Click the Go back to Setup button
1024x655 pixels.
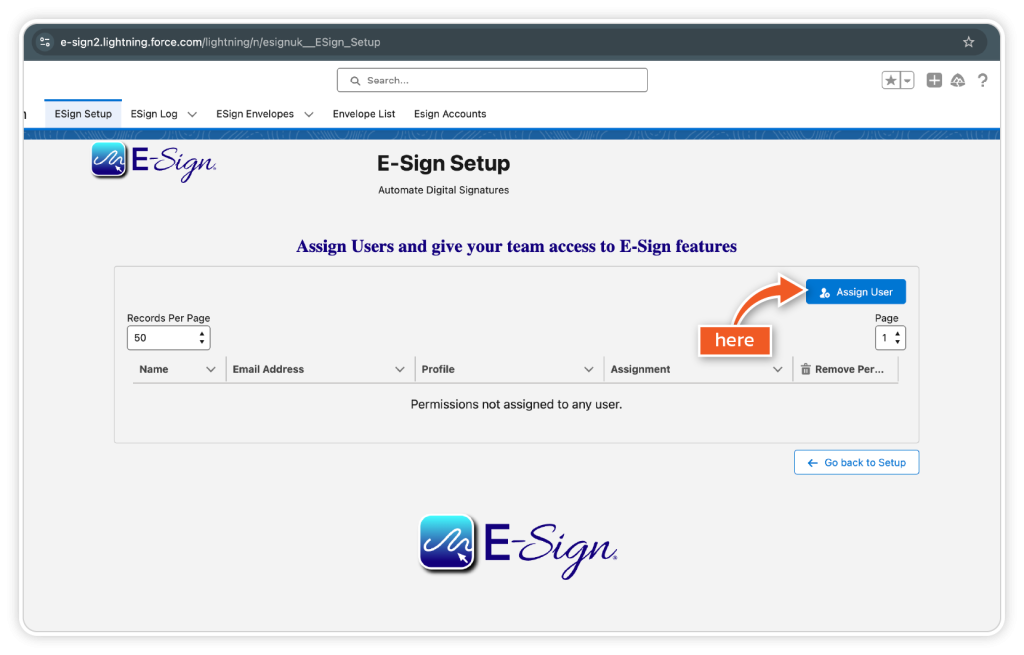[x=856, y=463]
